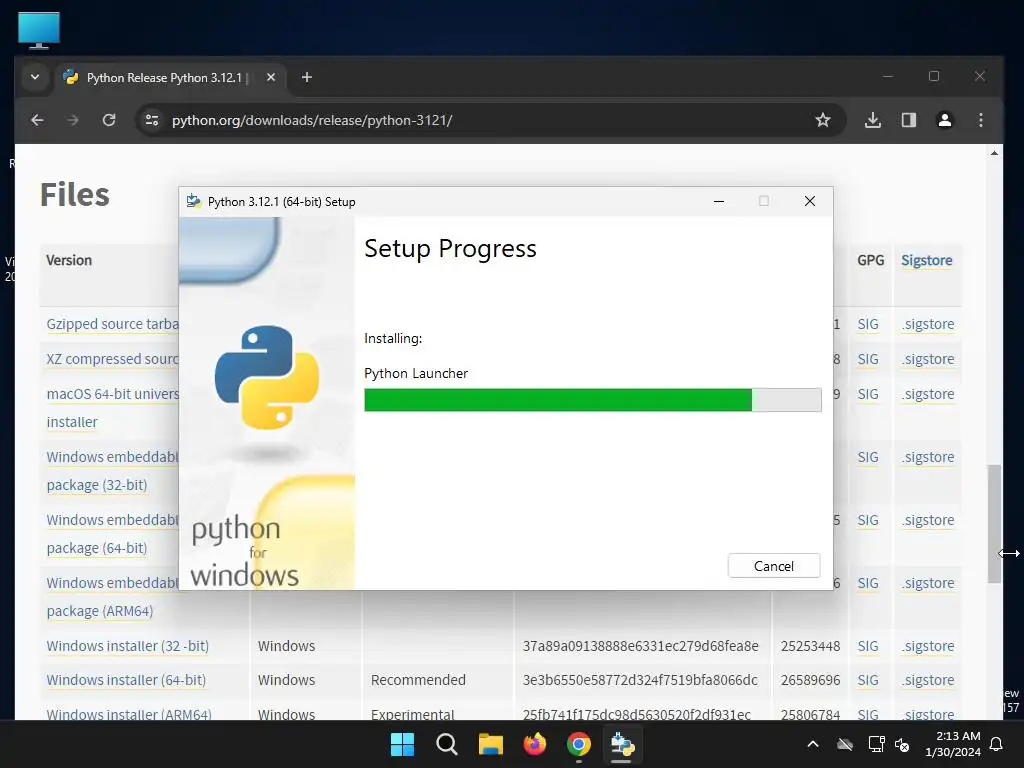The width and height of the screenshot is (1024, 768).
Task: Select file size 26589696 cell
Action: click(810, 680)
